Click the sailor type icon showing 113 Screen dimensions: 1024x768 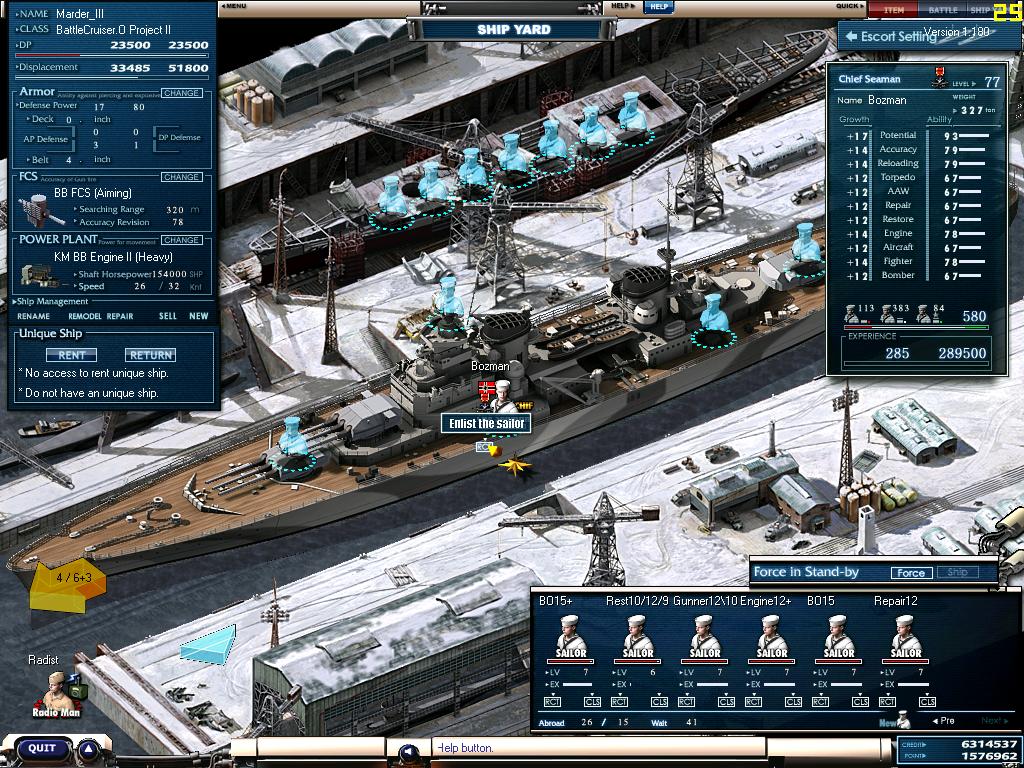[x=852, y=314]
